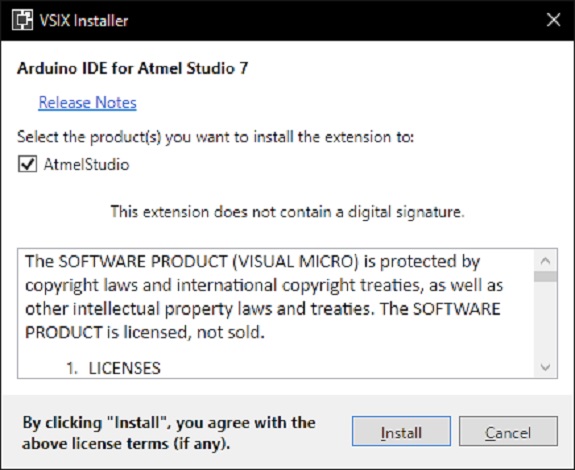Viewport: 575px width, 470px height.
Task: Close the VSIX Installer dialog
Action: click(x=553, y=20)
